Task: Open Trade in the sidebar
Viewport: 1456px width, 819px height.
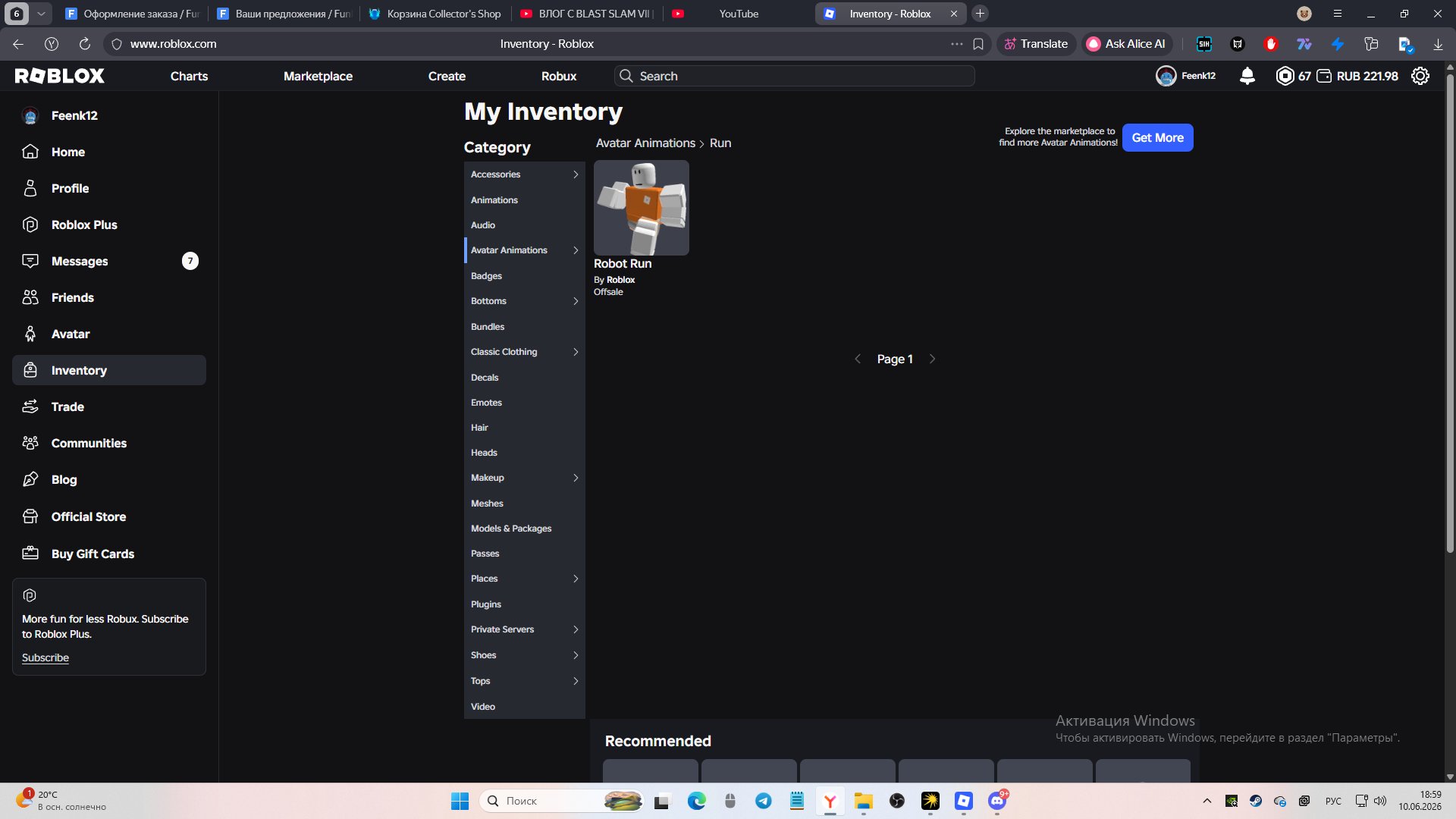Action: tap(109, 406)
